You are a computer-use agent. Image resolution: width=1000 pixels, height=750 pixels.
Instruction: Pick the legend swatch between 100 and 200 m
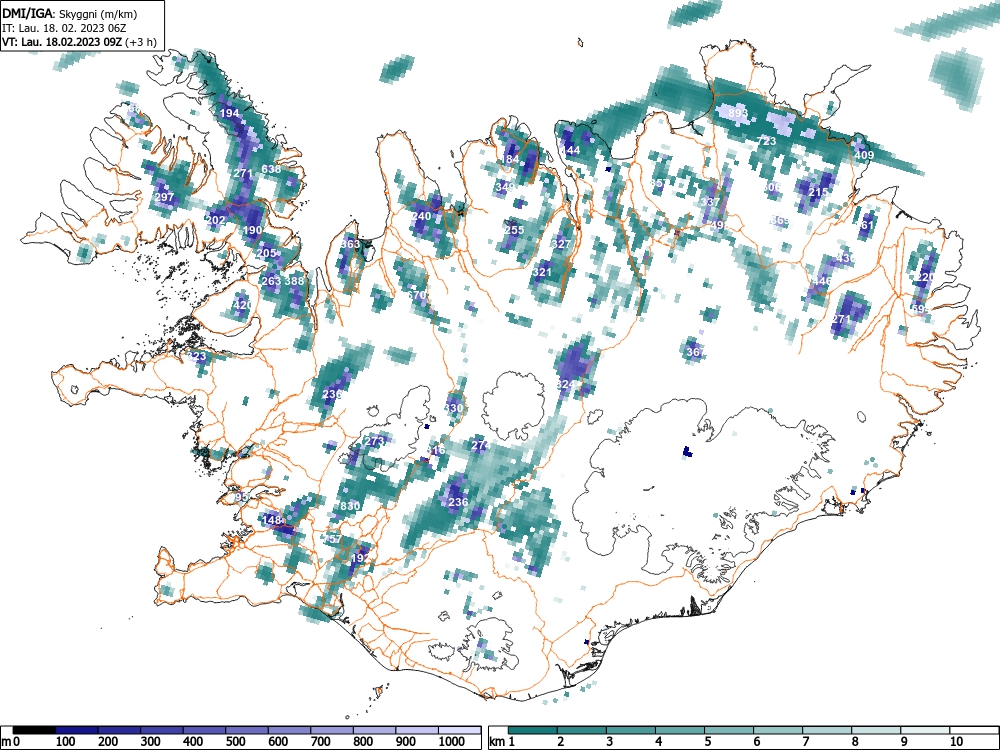click(77, 730)
